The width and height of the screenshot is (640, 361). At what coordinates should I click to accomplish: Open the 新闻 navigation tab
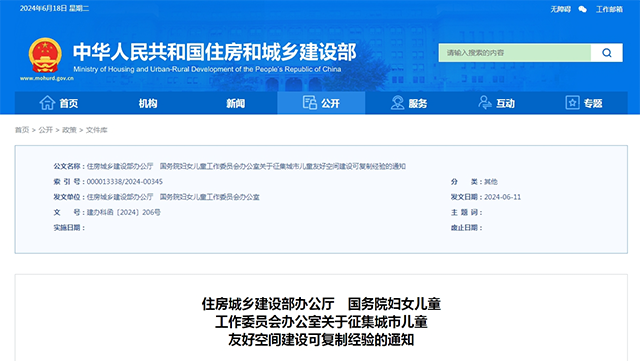click(x=236, y=103)
